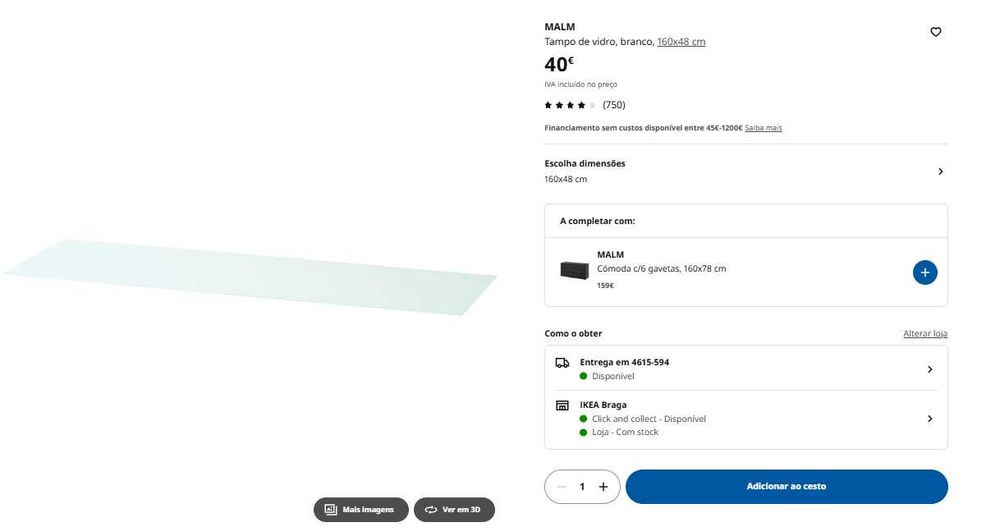
Task: Open the MALM dresser thumbnail image
Action: 574,270
